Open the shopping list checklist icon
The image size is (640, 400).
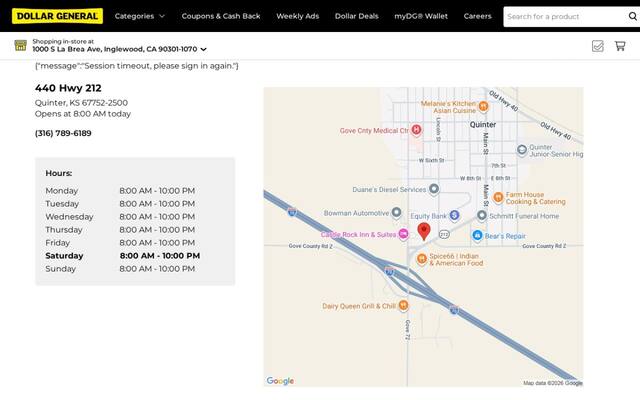coord(598,46)
